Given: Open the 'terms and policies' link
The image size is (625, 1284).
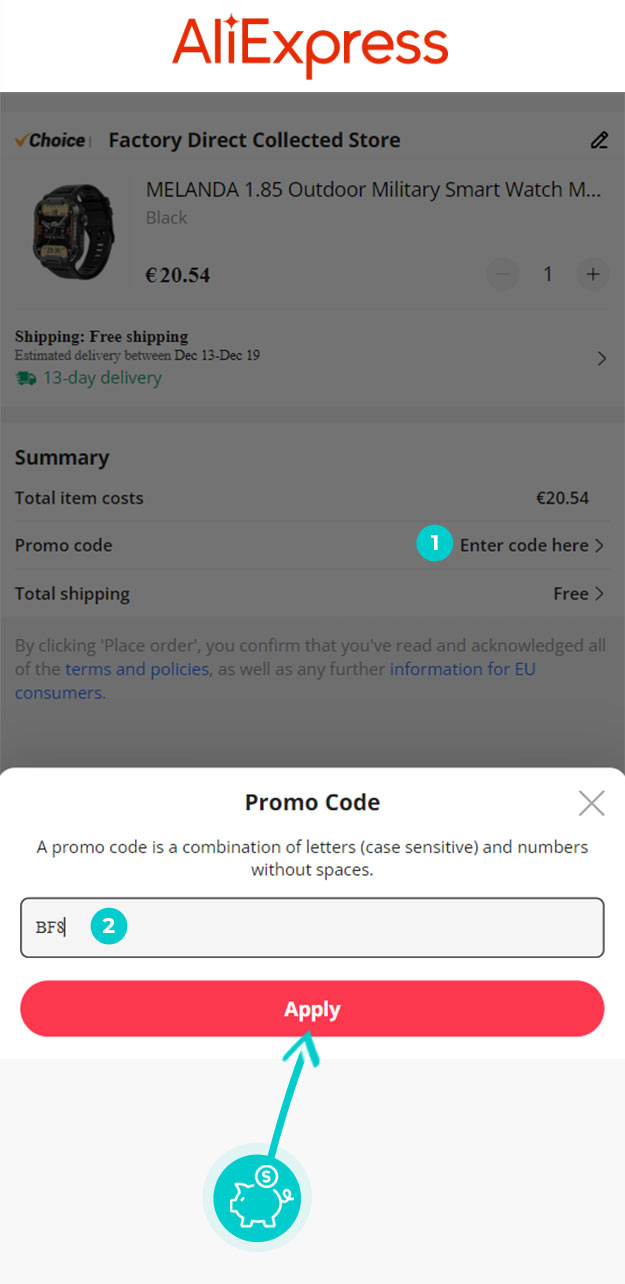Looking at the screenshot, I should pos(137,669).
